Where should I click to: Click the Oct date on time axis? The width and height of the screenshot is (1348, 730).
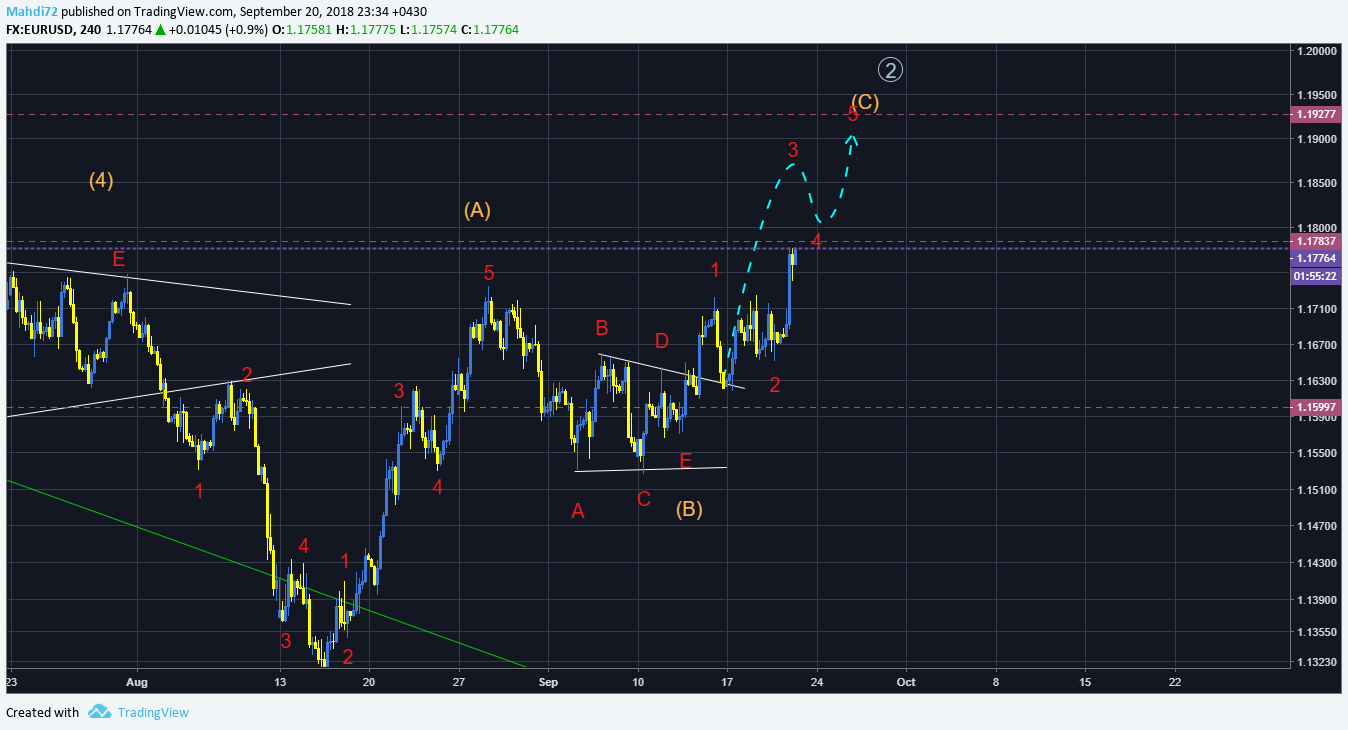(x=906, y=682)
